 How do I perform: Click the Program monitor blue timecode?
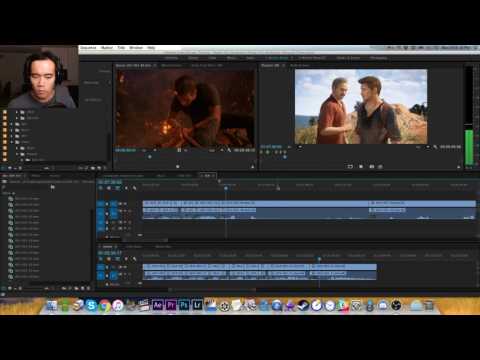(x=271, y=147)
